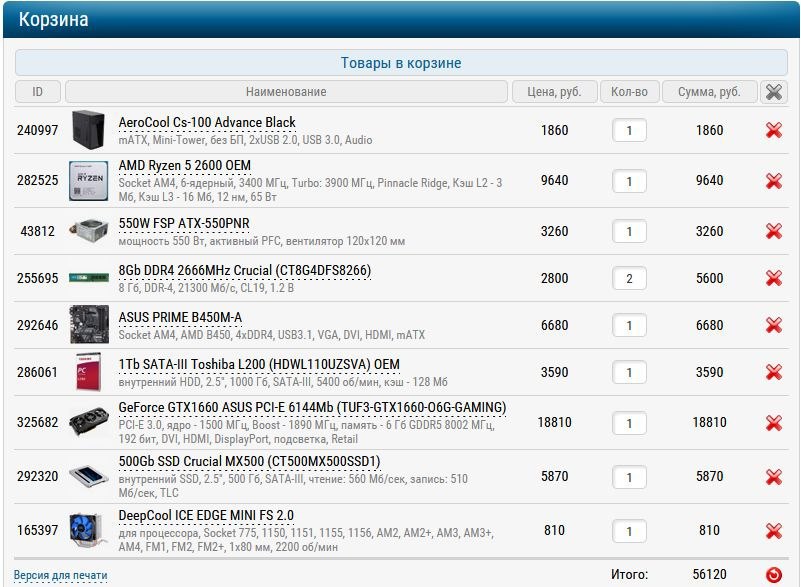
Task: Click the Итого: label
Action: pos(629,575)
